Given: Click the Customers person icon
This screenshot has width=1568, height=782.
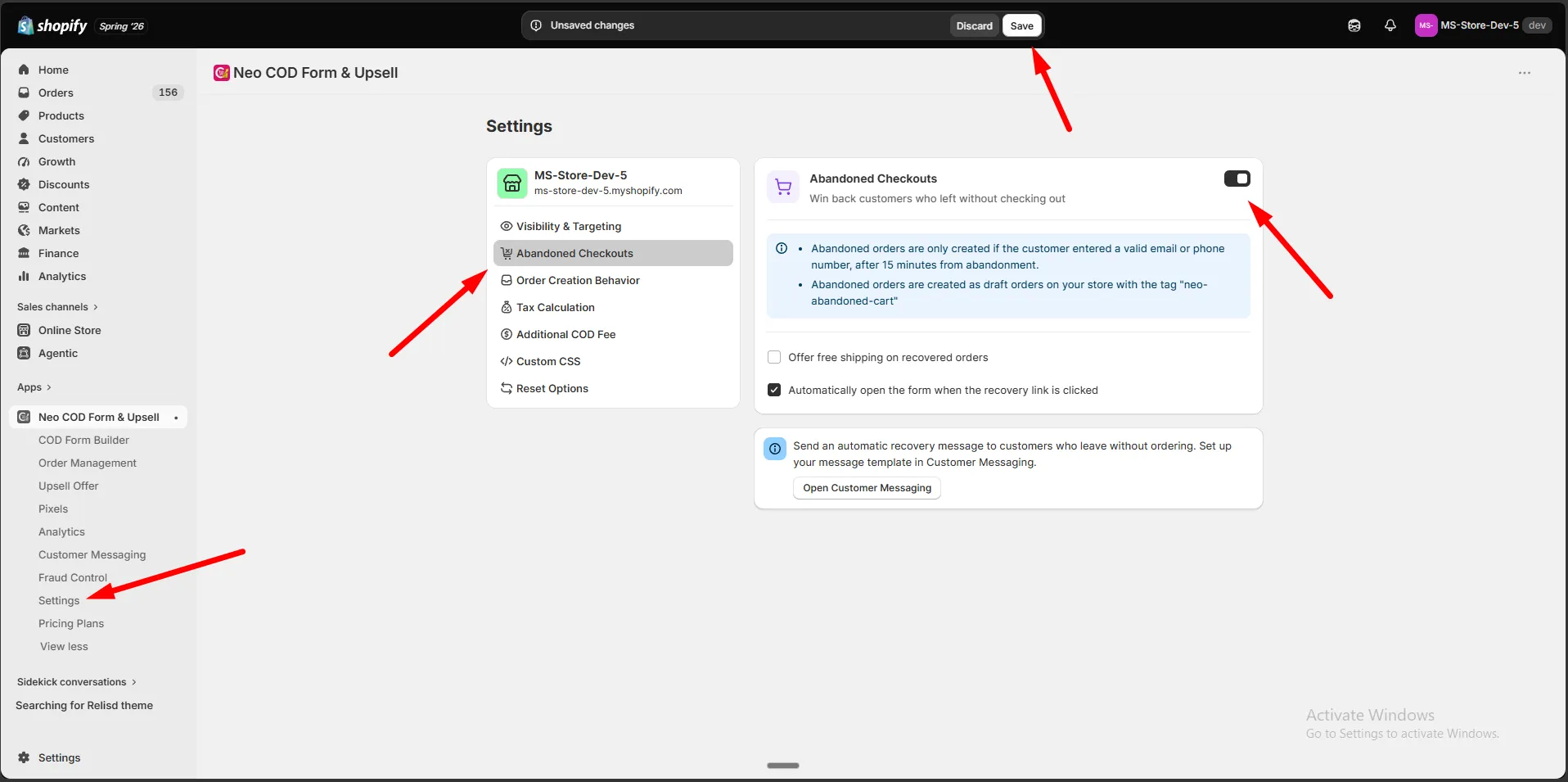Looking at the screenshot, I should click(x=24, y=138).
